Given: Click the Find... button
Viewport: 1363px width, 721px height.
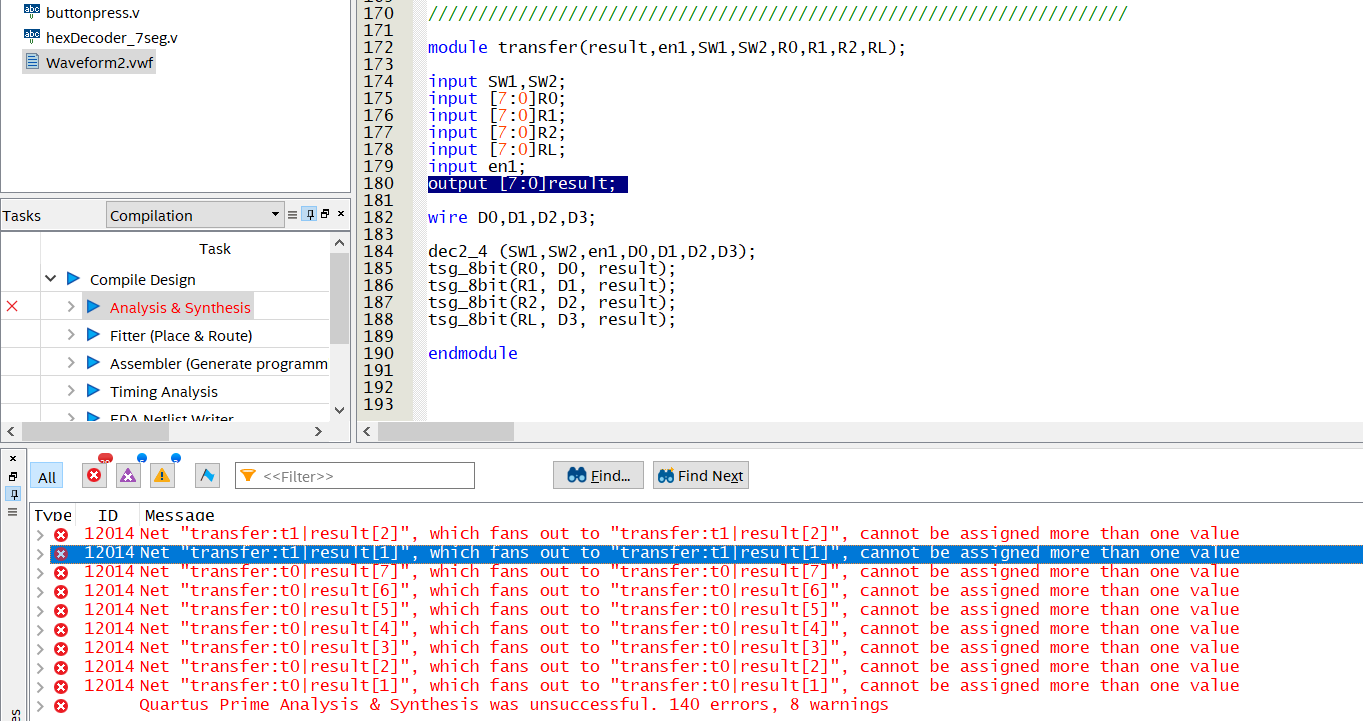Looking at the screenshot, I should (x=598, y=475).
